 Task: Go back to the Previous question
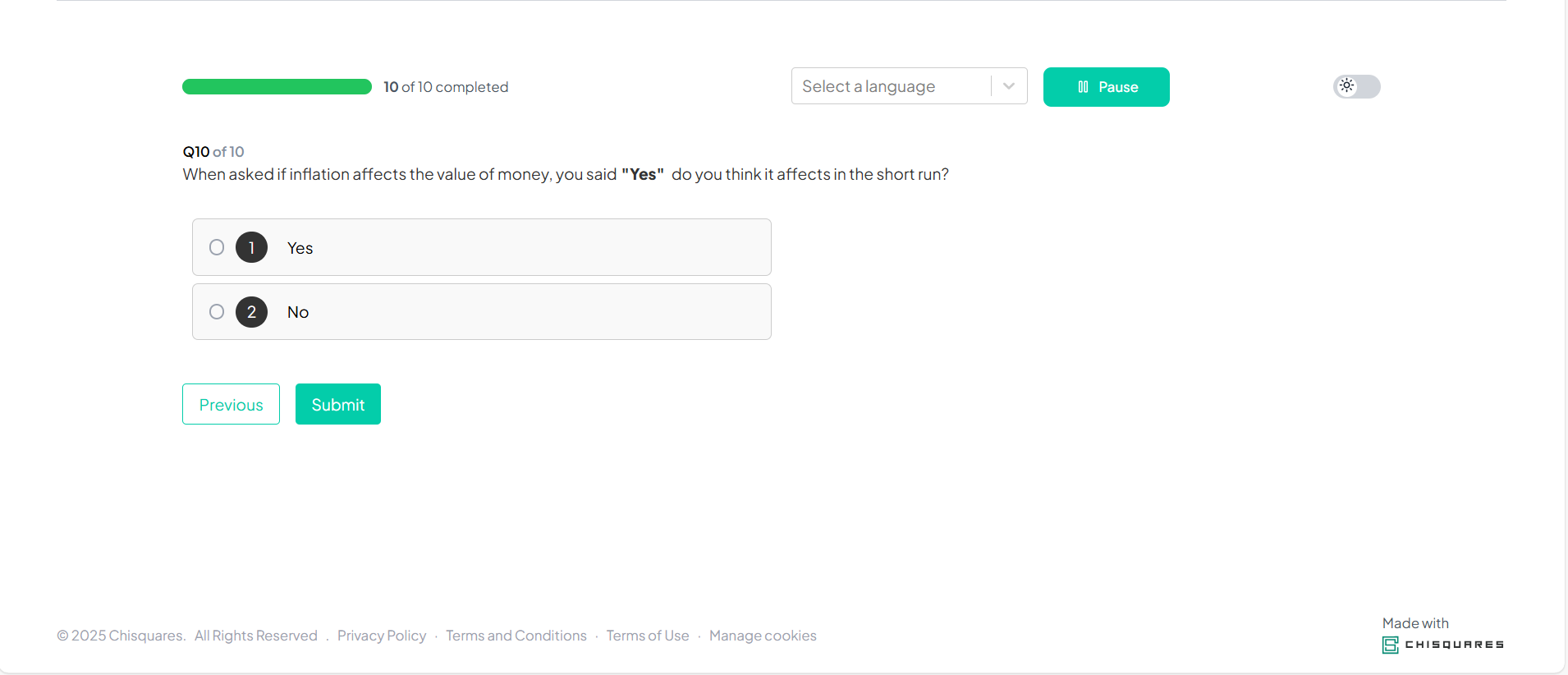(231, 404)
